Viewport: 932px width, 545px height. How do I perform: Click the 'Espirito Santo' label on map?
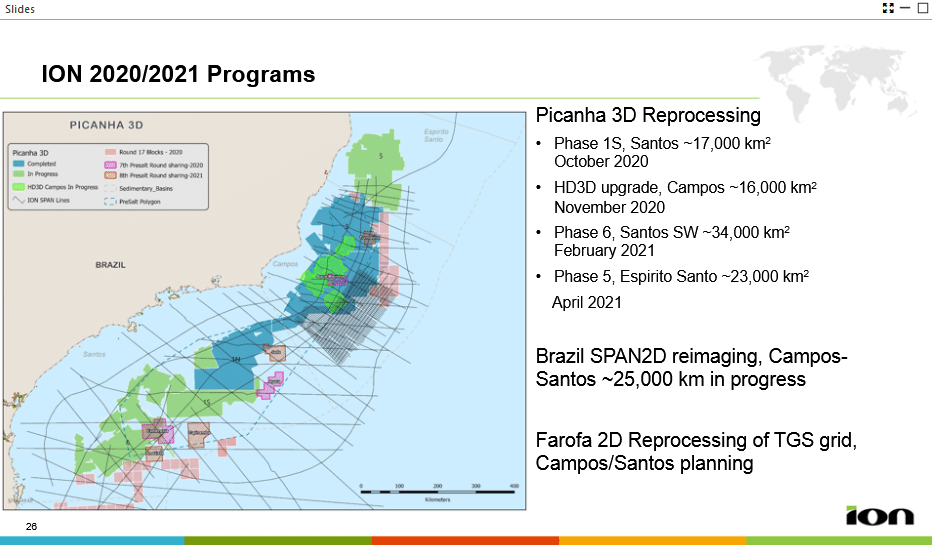436,136
